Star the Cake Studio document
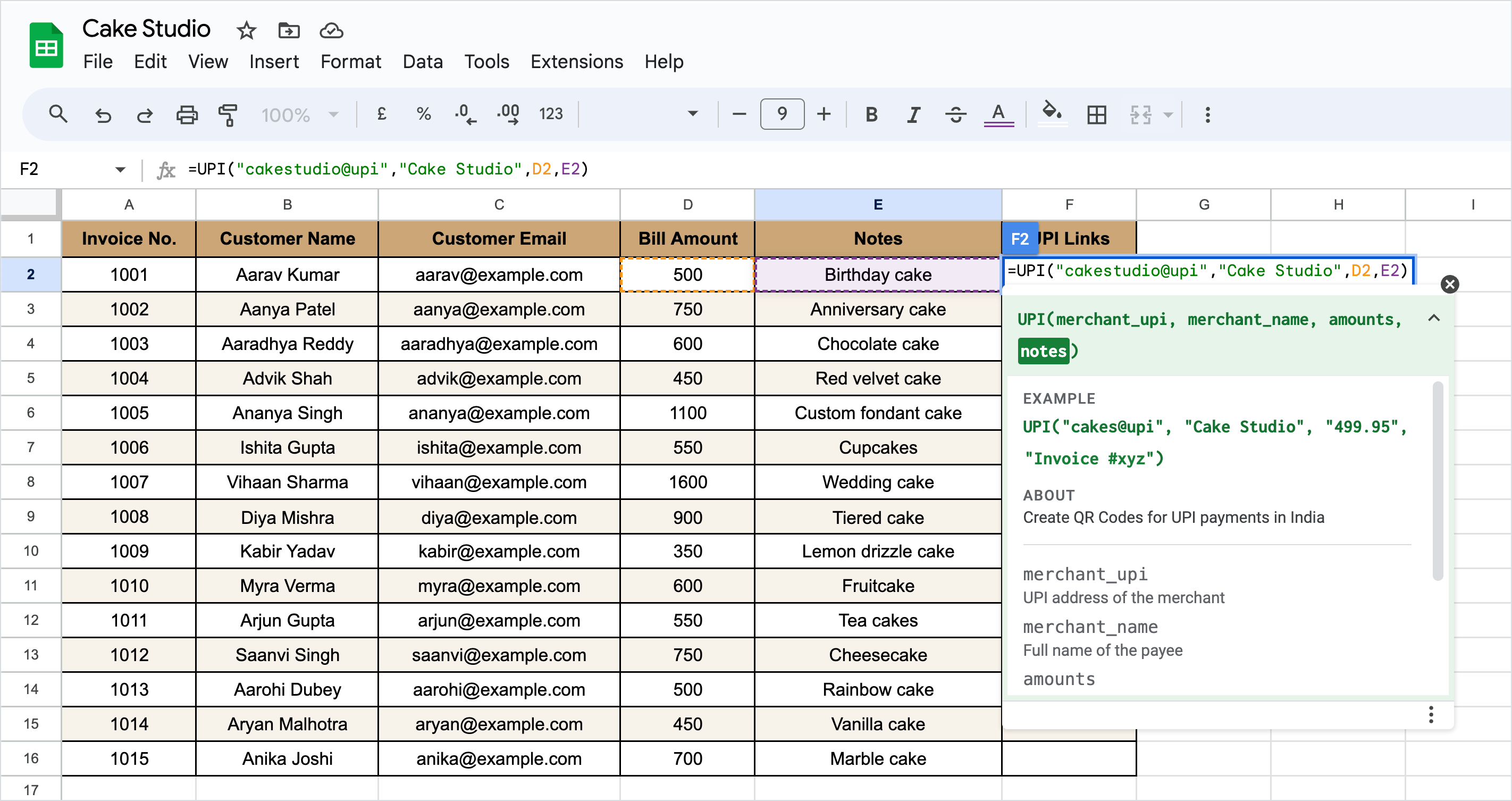Viewport: 1512px width, 801px height. [246, 30]
